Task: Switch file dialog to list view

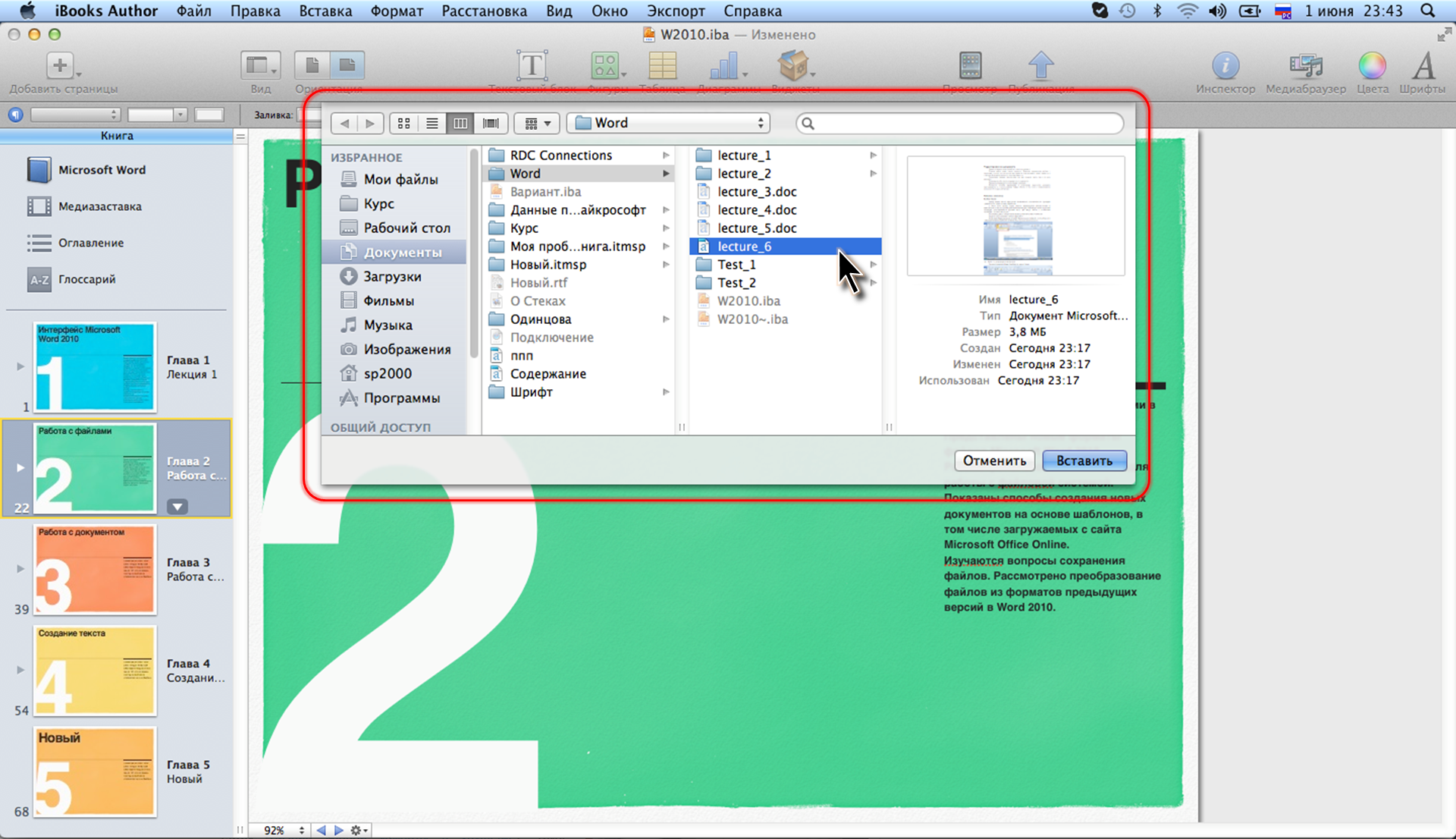Action: click(432, 123)
